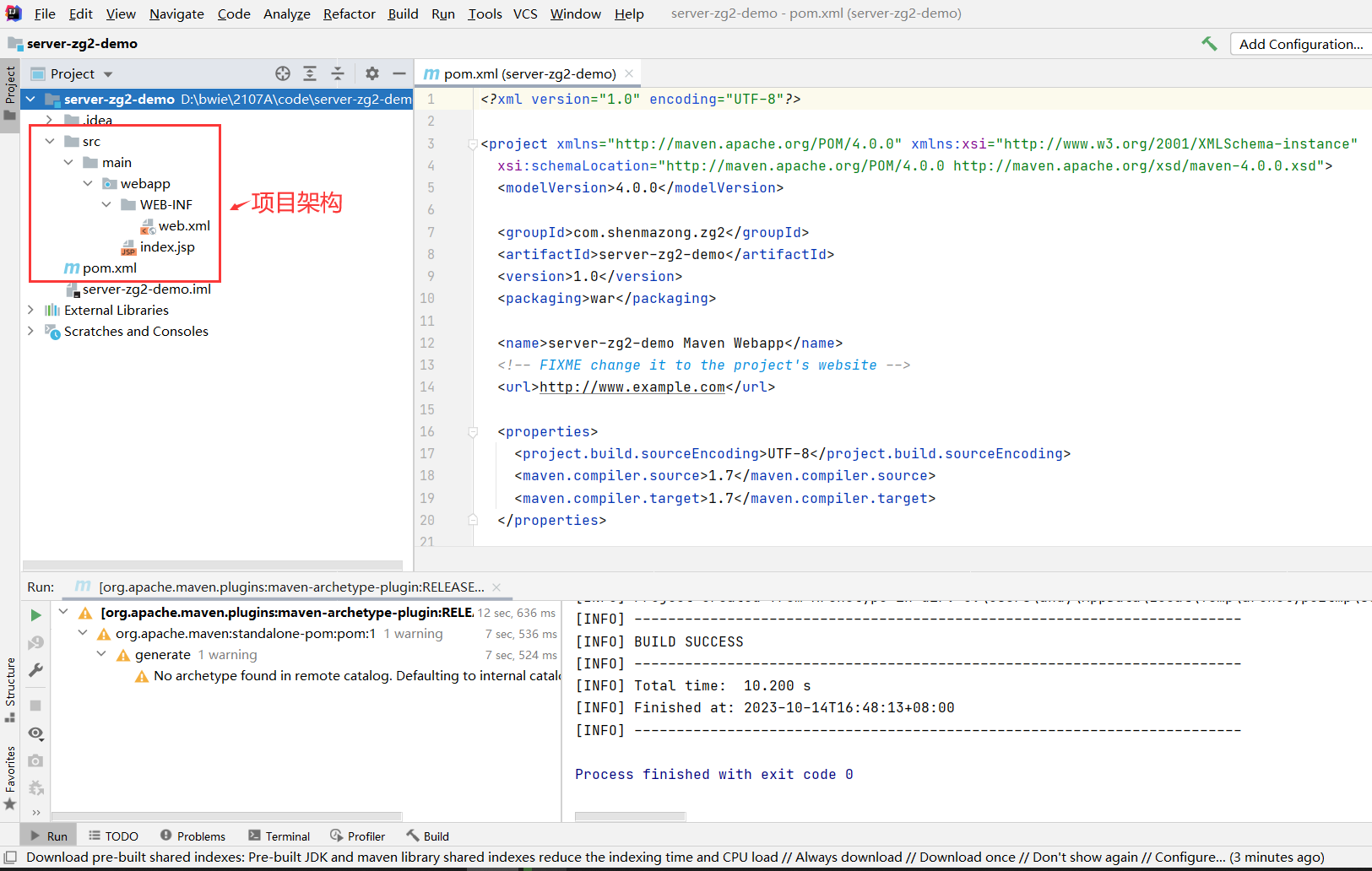Expand External Libraries node
Viewport: 1372px width, 871px height.
coord(31,310)
